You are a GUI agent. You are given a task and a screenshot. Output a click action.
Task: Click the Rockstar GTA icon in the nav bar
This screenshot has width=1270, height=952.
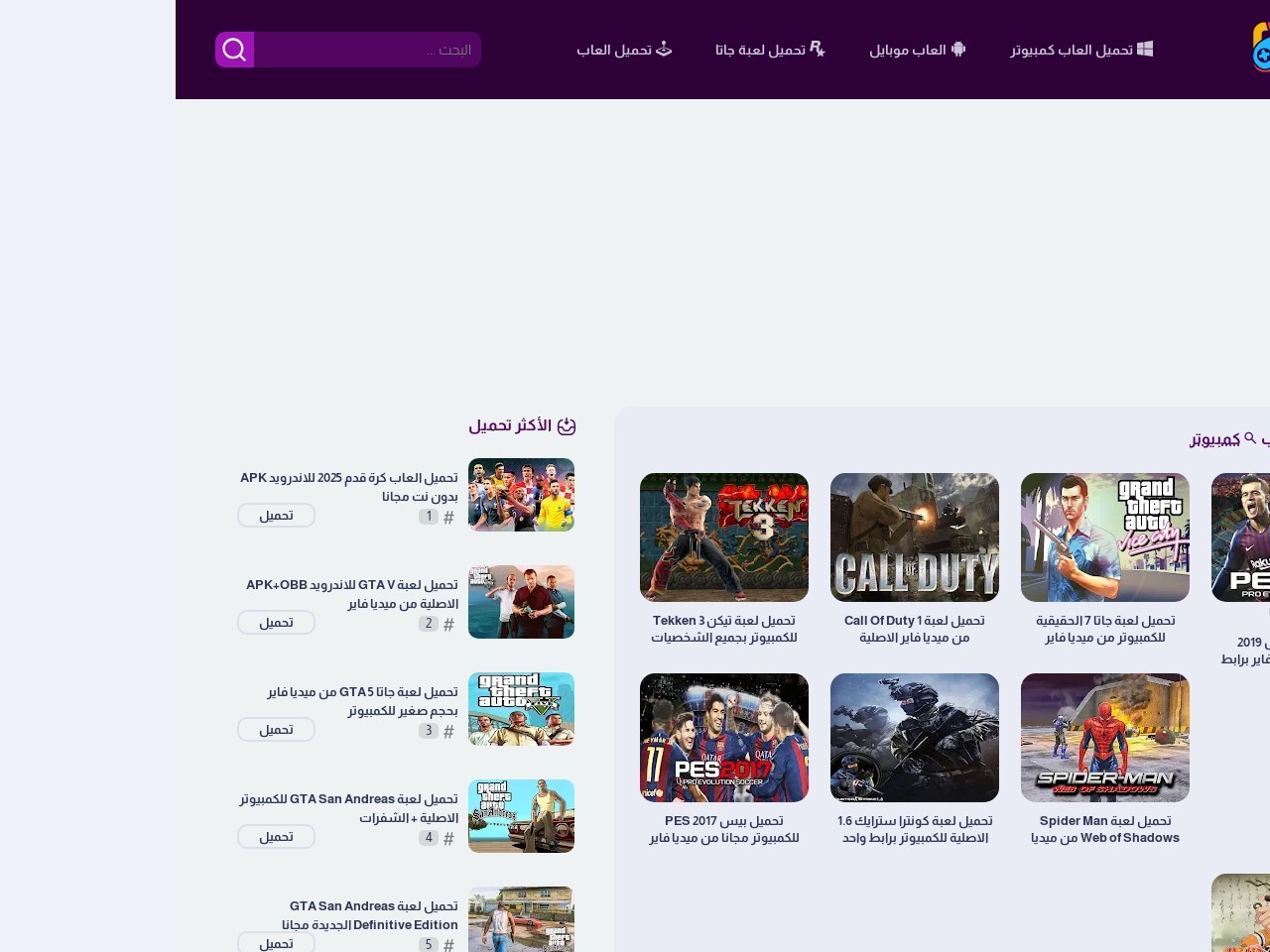click(818, 49)
